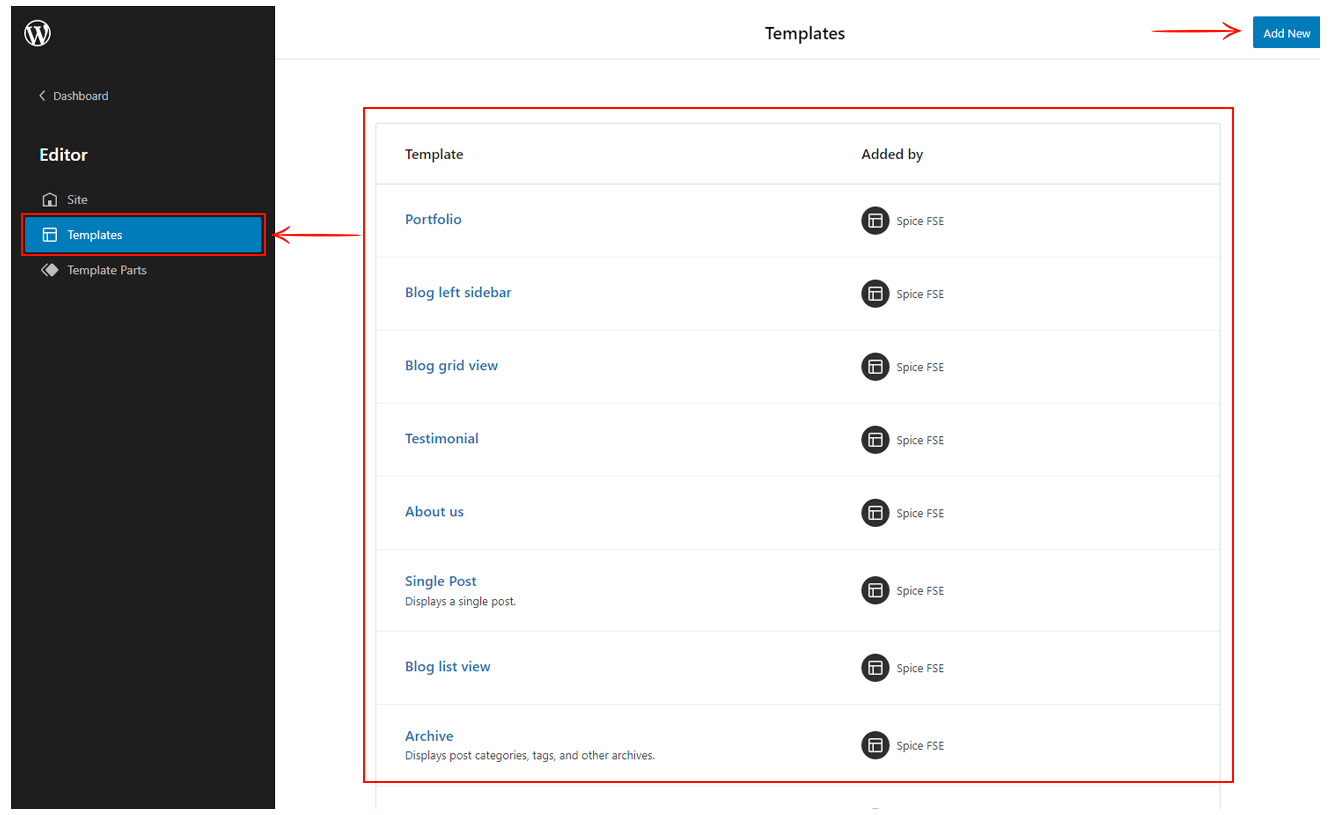Open the Blog left sidebar template
1330x815 pixels.
pos(458,292)
